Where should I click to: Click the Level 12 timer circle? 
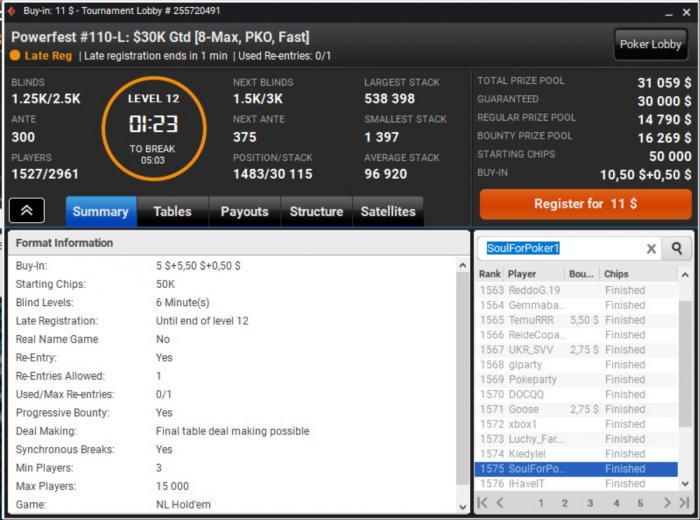154,129
